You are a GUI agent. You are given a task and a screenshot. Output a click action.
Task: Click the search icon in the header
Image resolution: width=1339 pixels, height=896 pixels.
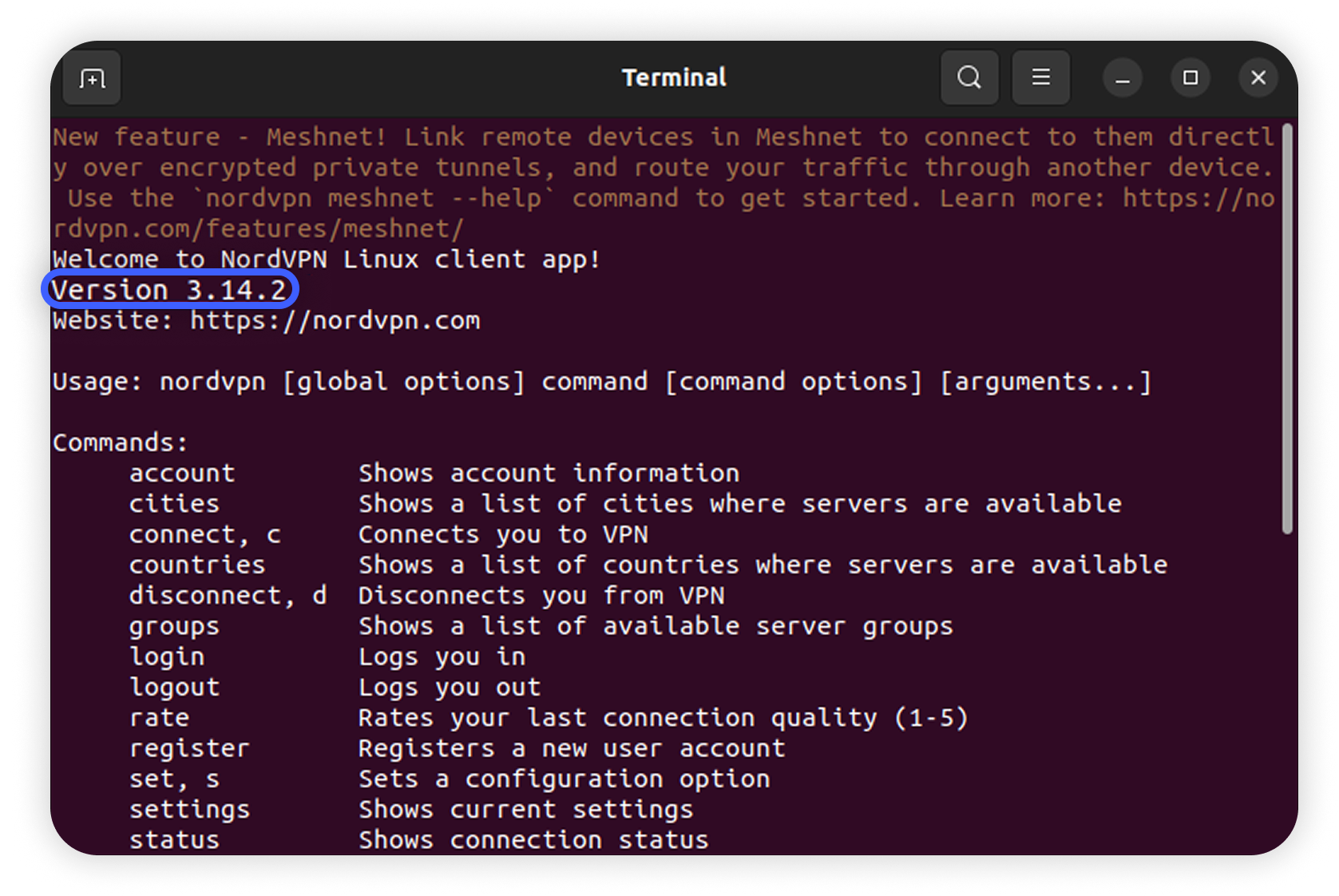click(969, 78)
